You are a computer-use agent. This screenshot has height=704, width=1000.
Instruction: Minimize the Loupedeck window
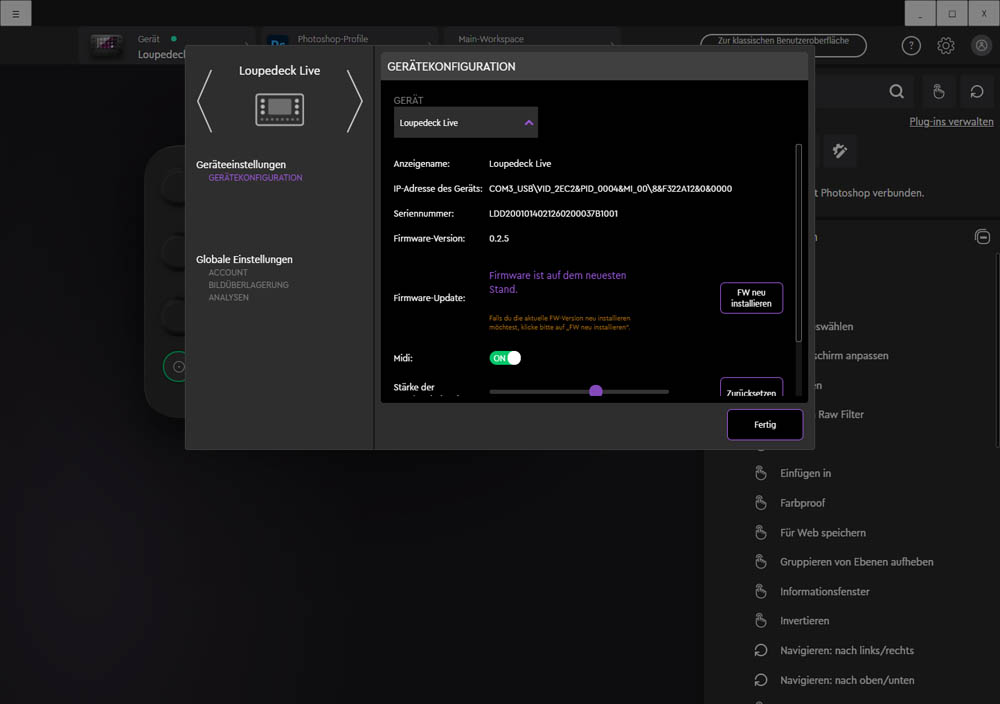920,13
